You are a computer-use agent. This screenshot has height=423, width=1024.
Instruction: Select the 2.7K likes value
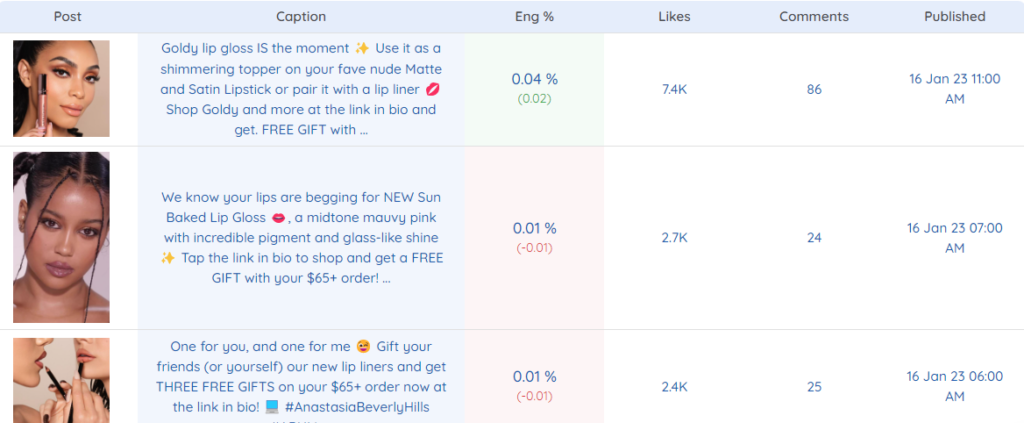675,238
